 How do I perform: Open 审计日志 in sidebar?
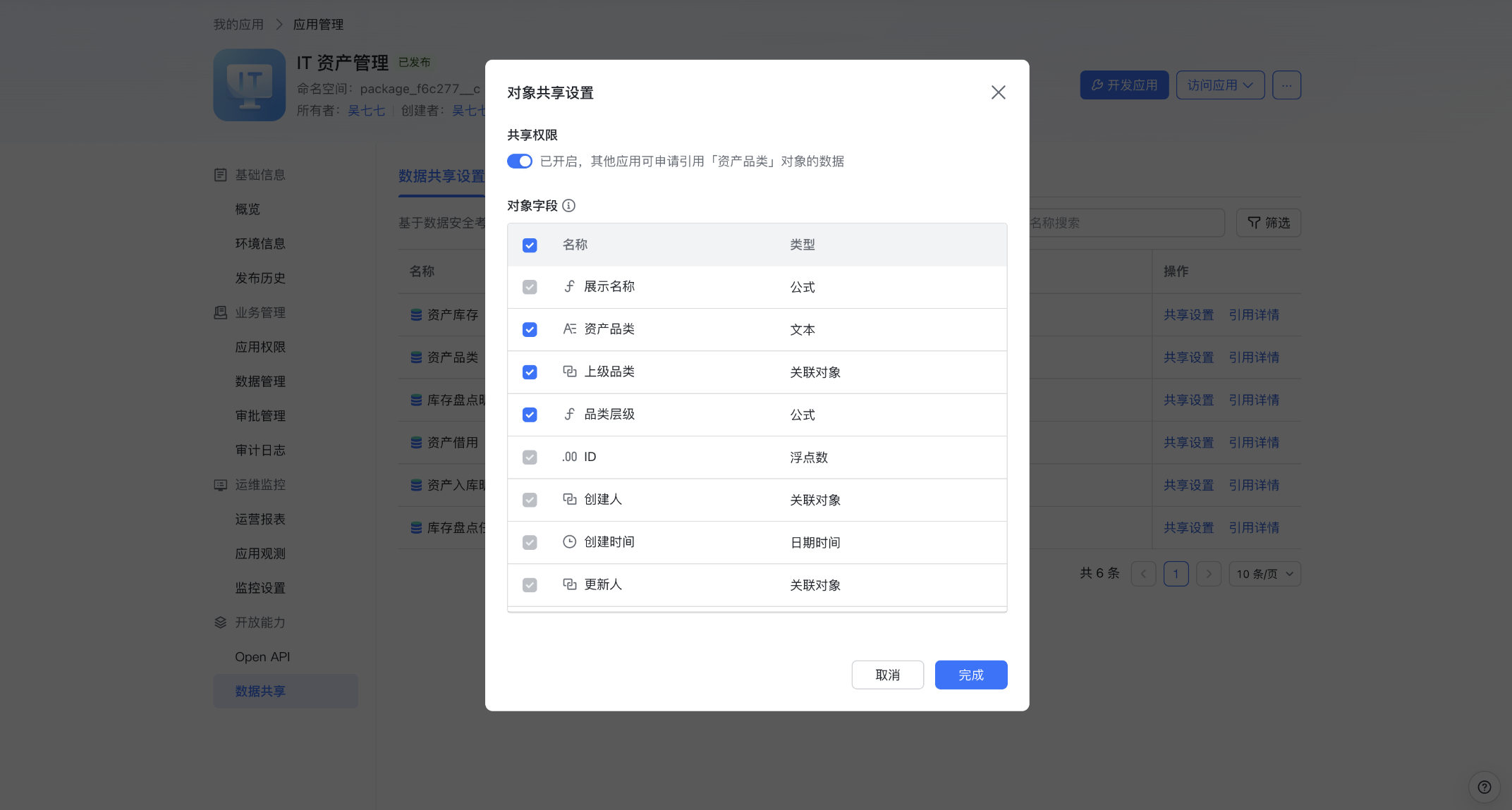(x=260, y=450)
